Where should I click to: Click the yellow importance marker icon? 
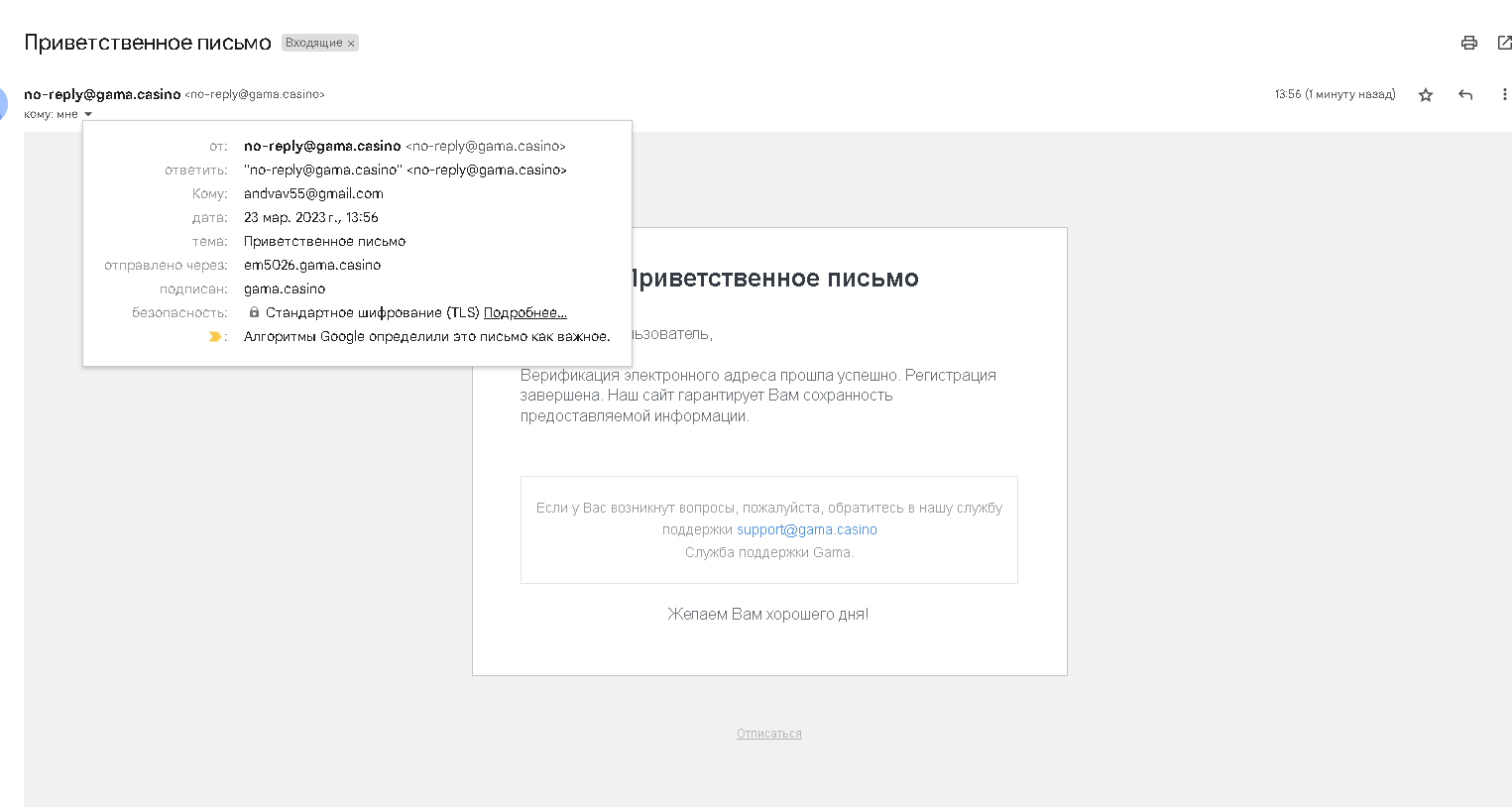[x=214, y=337]
